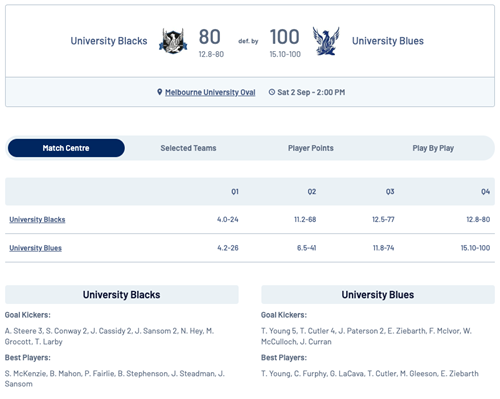The height and width of the screenshot is (399, 500).
Task: Click the University Blacks team name in header
Action: point(109,41)
